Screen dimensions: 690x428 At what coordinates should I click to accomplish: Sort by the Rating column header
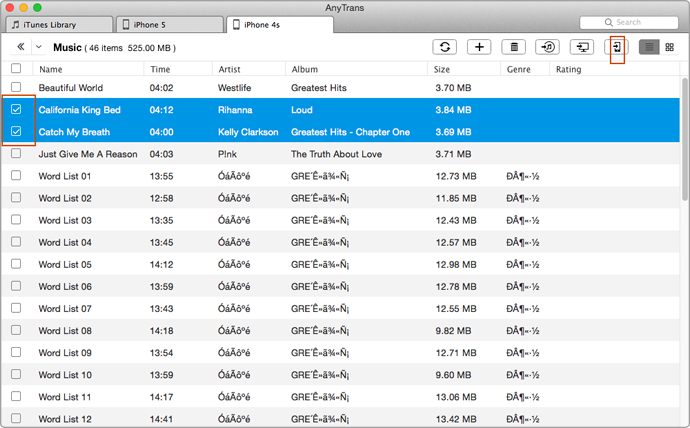pyautogui.click(x=614, y=69)
